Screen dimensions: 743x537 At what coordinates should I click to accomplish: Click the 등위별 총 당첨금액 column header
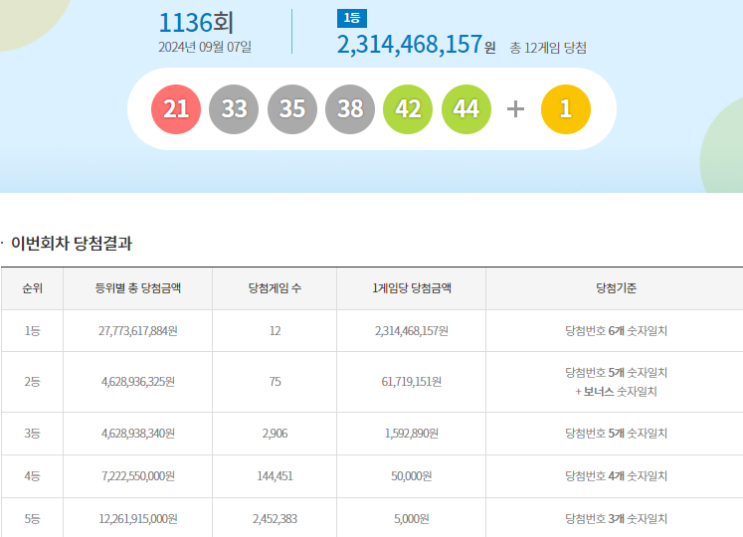coord(138,288)
